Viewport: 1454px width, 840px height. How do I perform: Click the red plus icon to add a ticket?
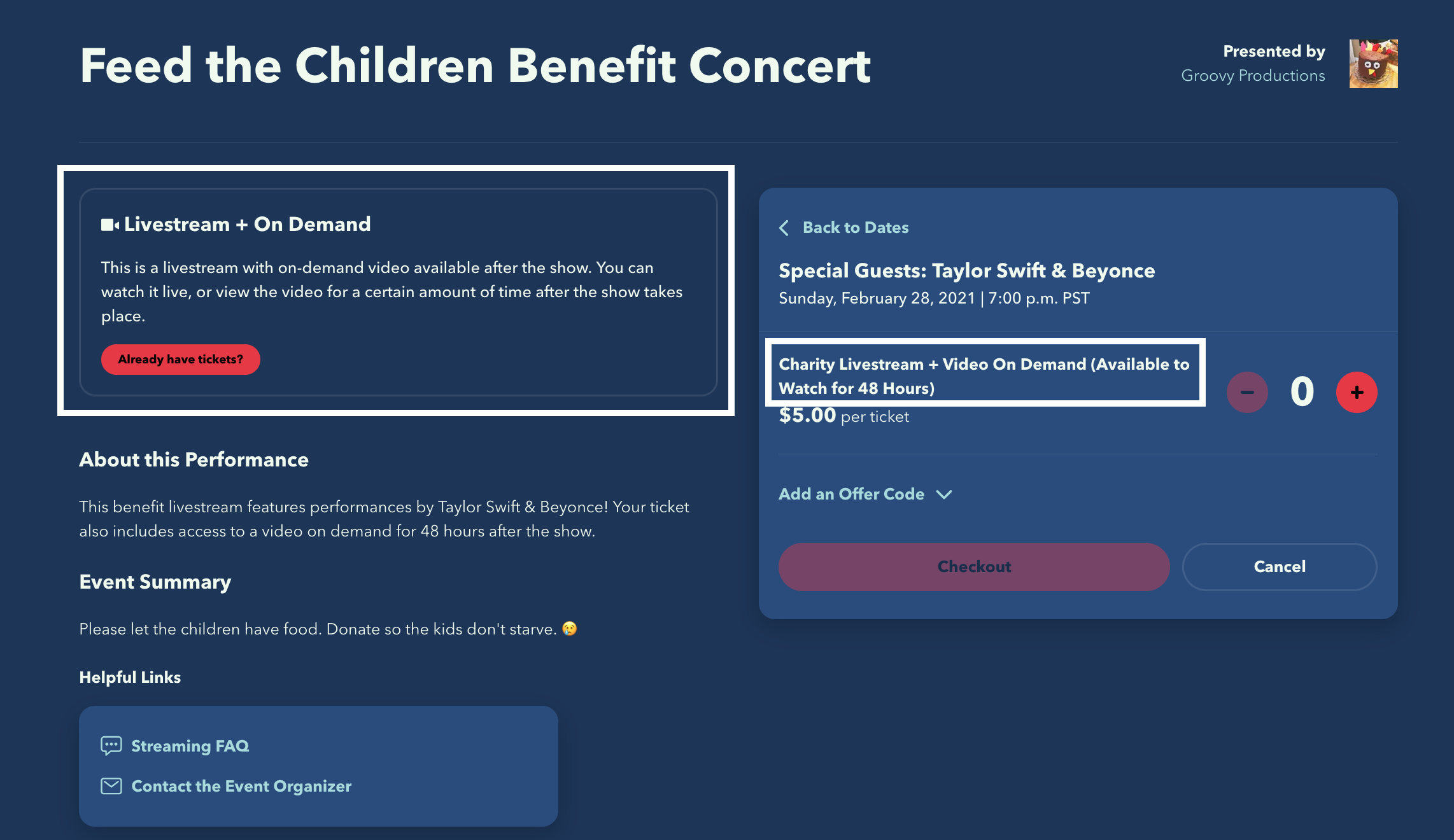coord(1356,392)
